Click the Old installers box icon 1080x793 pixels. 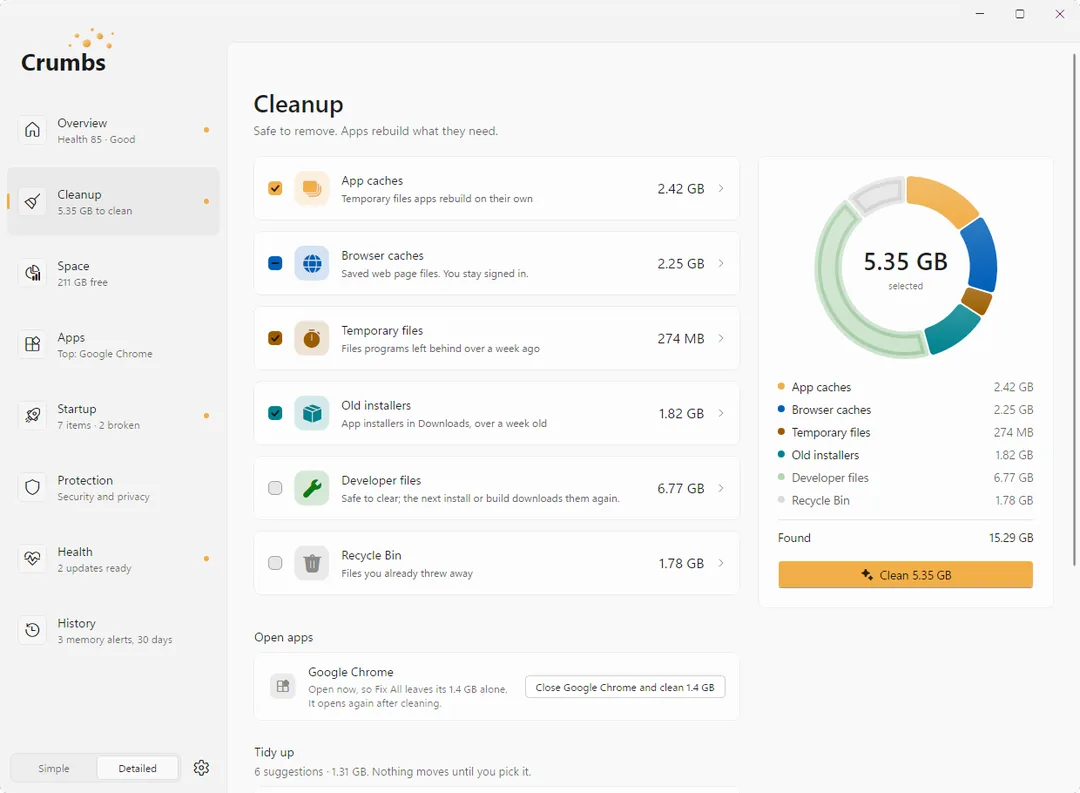coord(312,413)
